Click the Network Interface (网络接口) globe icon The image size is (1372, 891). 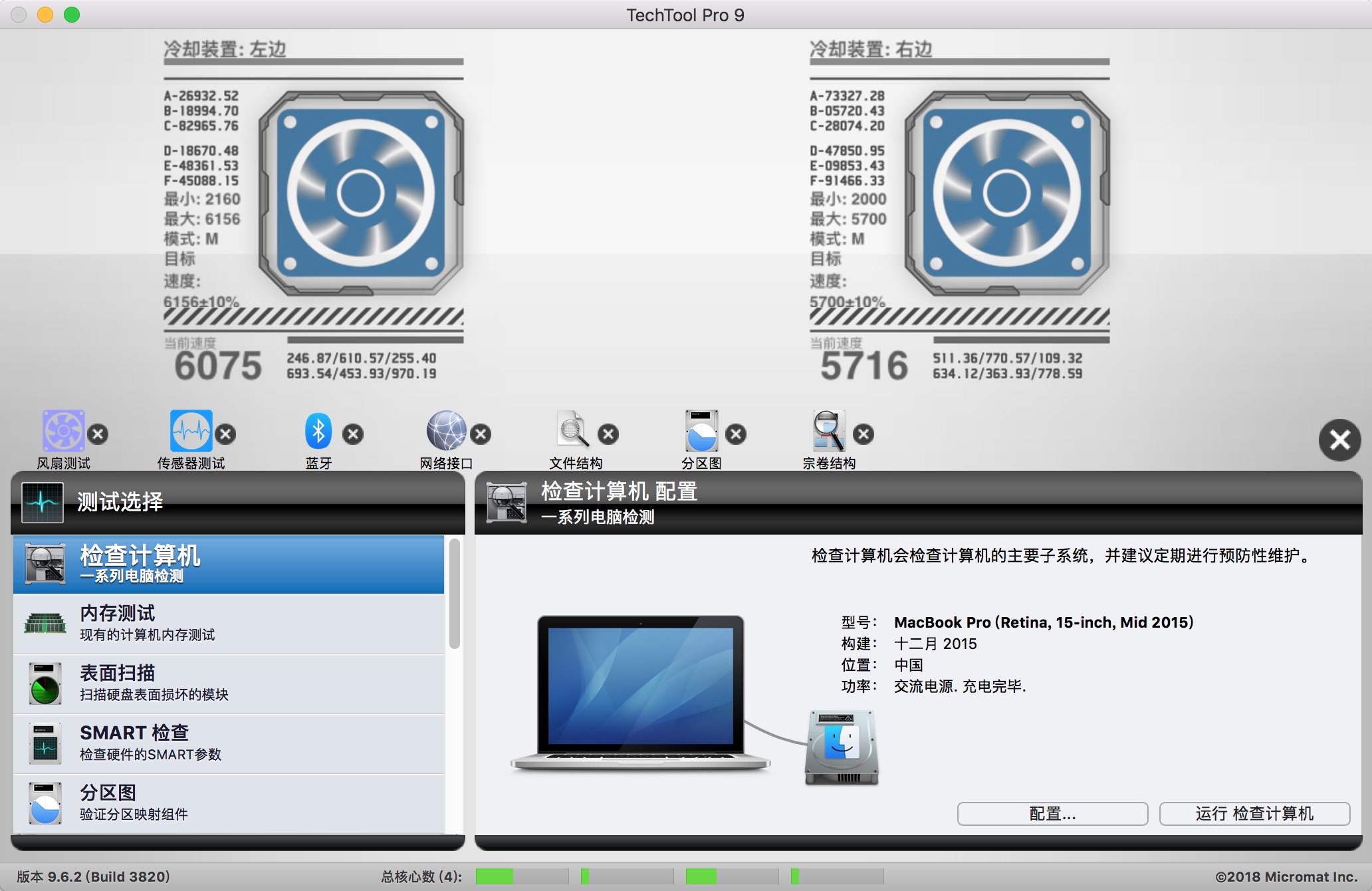point(446,431)
